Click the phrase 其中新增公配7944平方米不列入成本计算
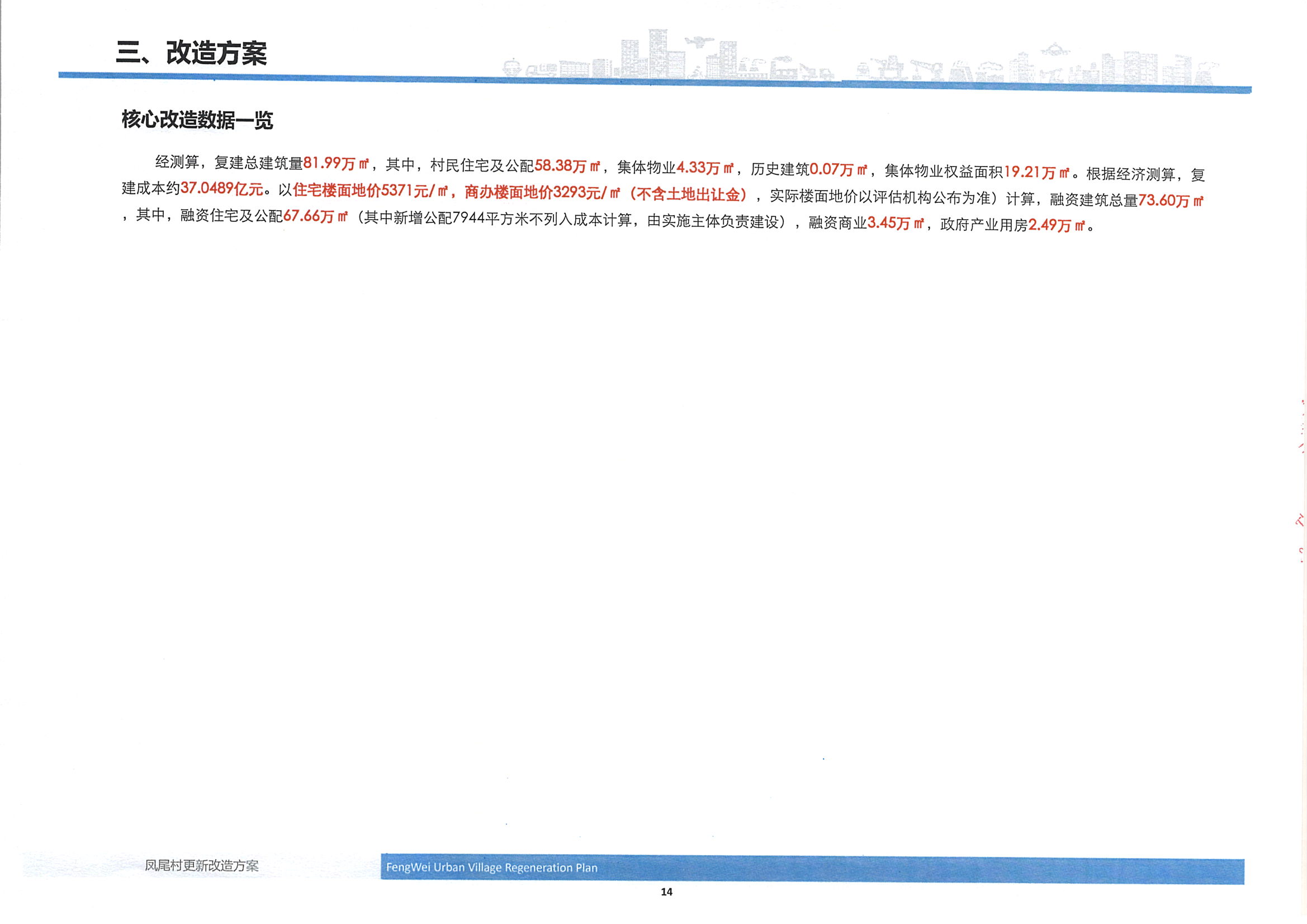This screenshot has width=1307, height=924. [498, 219]
